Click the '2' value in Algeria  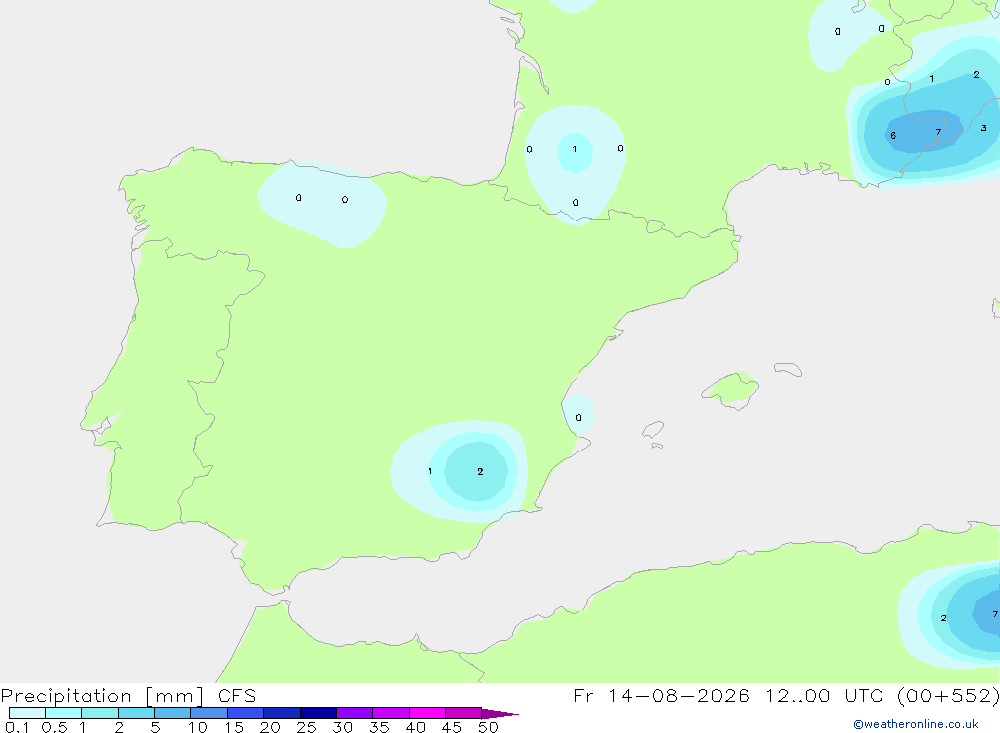(x=943, y=618)
